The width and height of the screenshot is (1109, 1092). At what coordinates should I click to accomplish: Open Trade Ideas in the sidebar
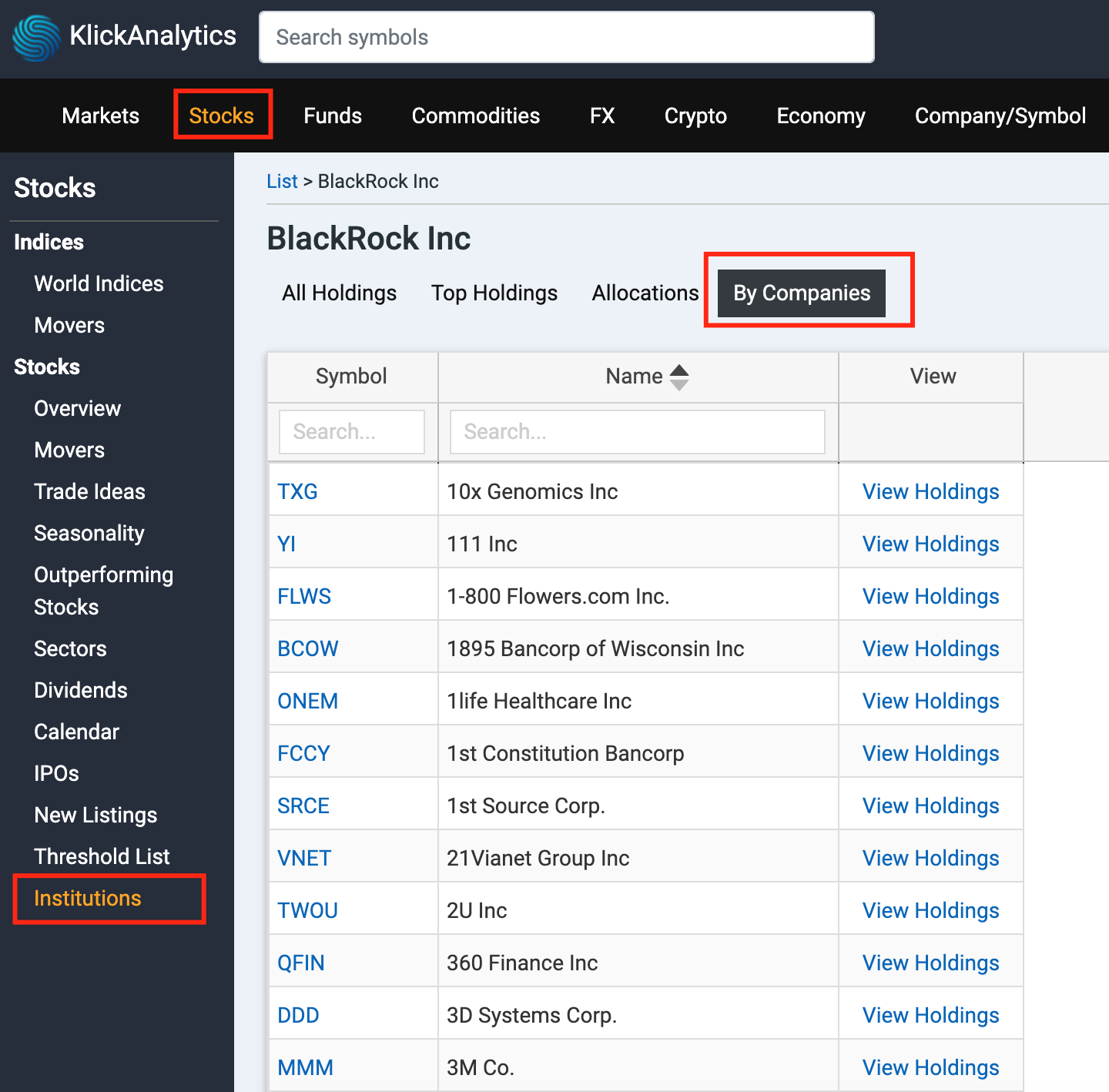[x=89, y=491]
